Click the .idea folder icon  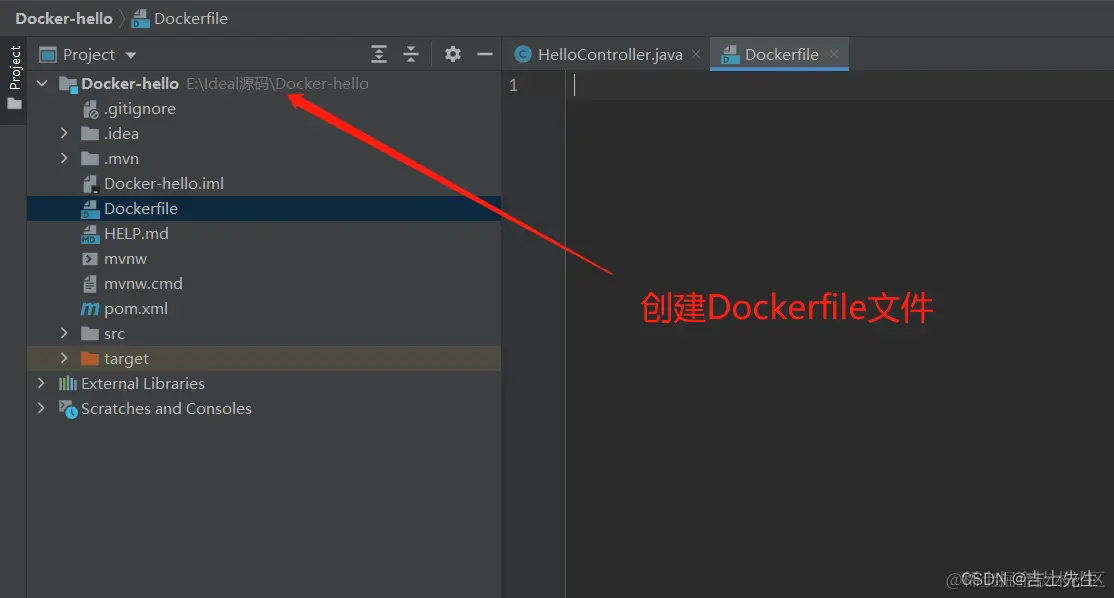[90, 134]
